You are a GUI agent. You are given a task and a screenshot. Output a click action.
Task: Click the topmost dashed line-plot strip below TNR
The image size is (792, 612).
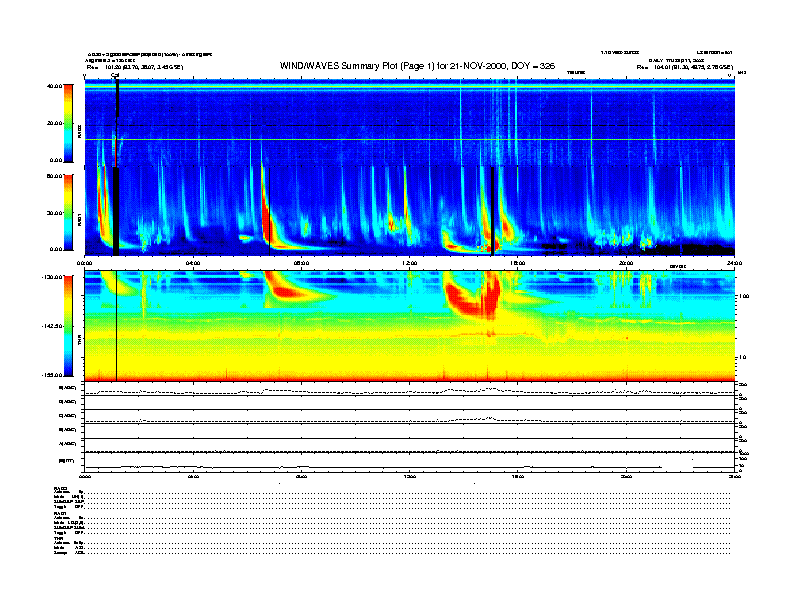[x=410, y=389]
